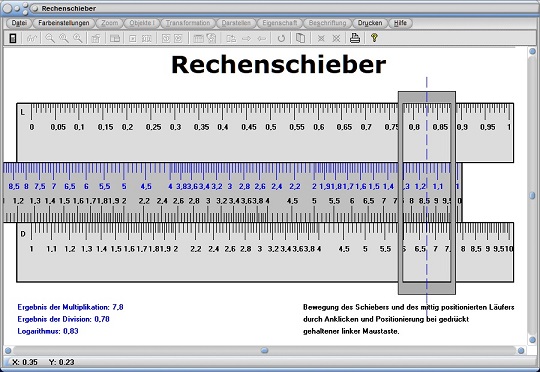Viewport: 540px width, 372px height.
Task: Click the 0.5 mark on the L scale
Action: pyautogui.click(x=271, y=127)
